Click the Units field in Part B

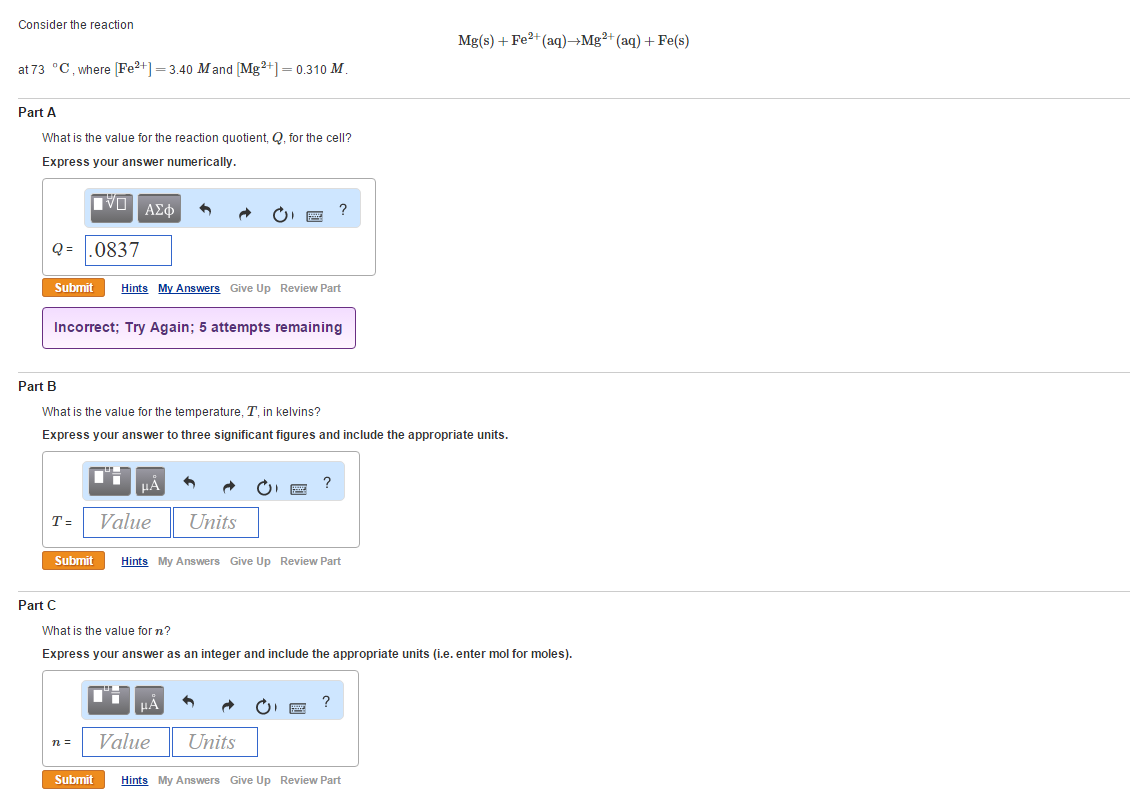(x=215, y=522)
